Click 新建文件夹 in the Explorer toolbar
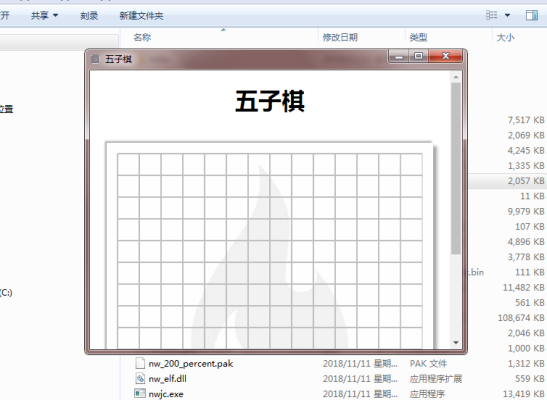This screenshot has width=547, height=401. [141, 16]
